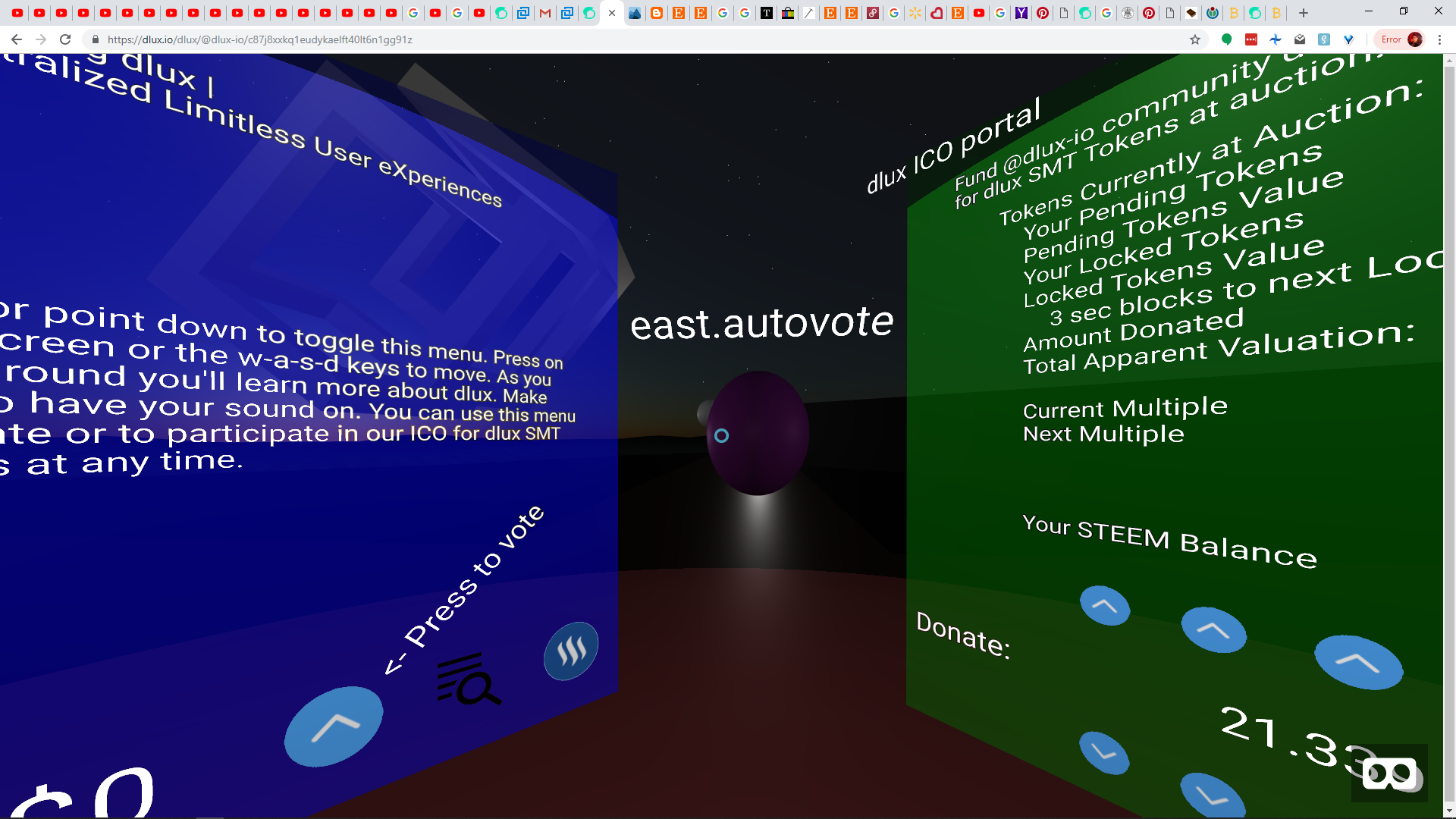Click 'Current Multiple' text
This screenshot has width=1456, height=819.
point(1125,408)
